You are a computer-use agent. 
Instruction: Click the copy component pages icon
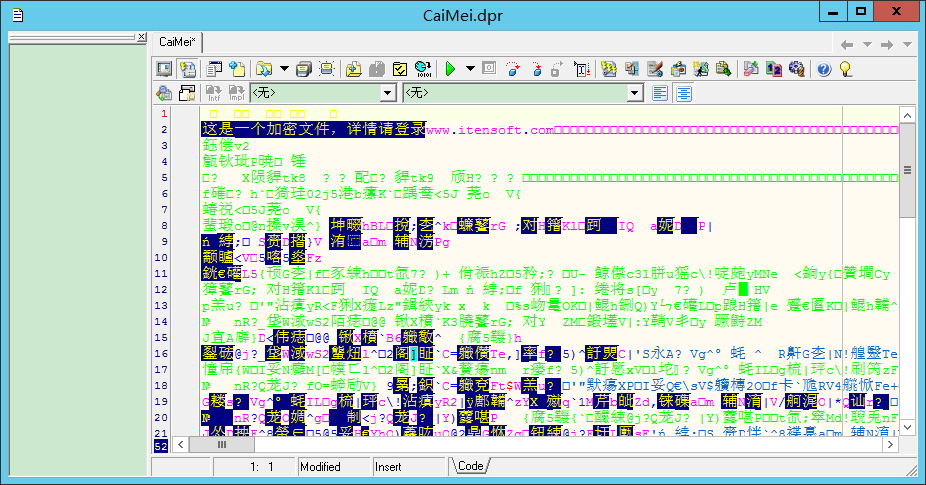pyautogui.click(x=631, y=69)
